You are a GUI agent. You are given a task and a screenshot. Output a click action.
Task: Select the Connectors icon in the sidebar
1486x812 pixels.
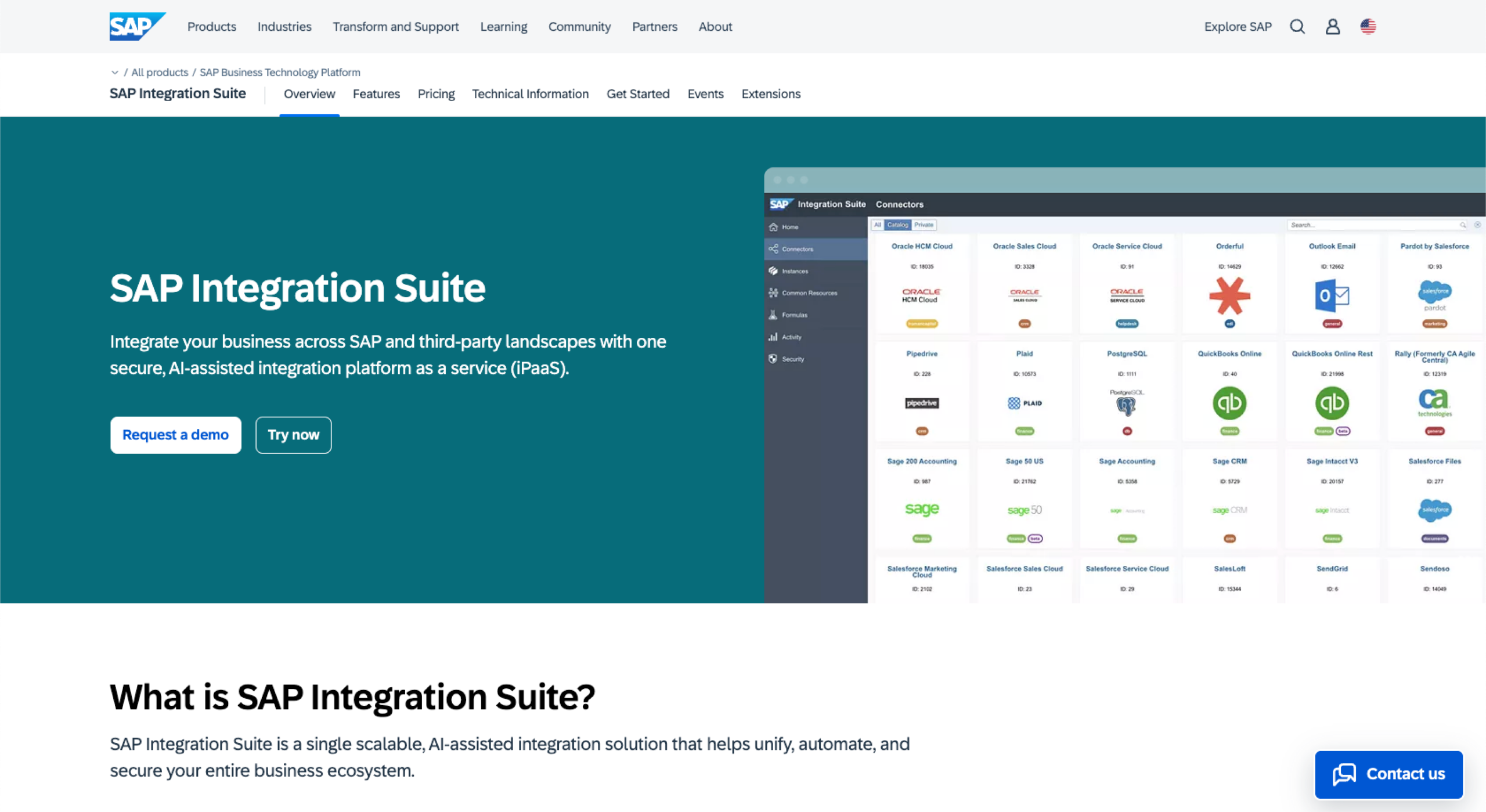coord(774,248)
